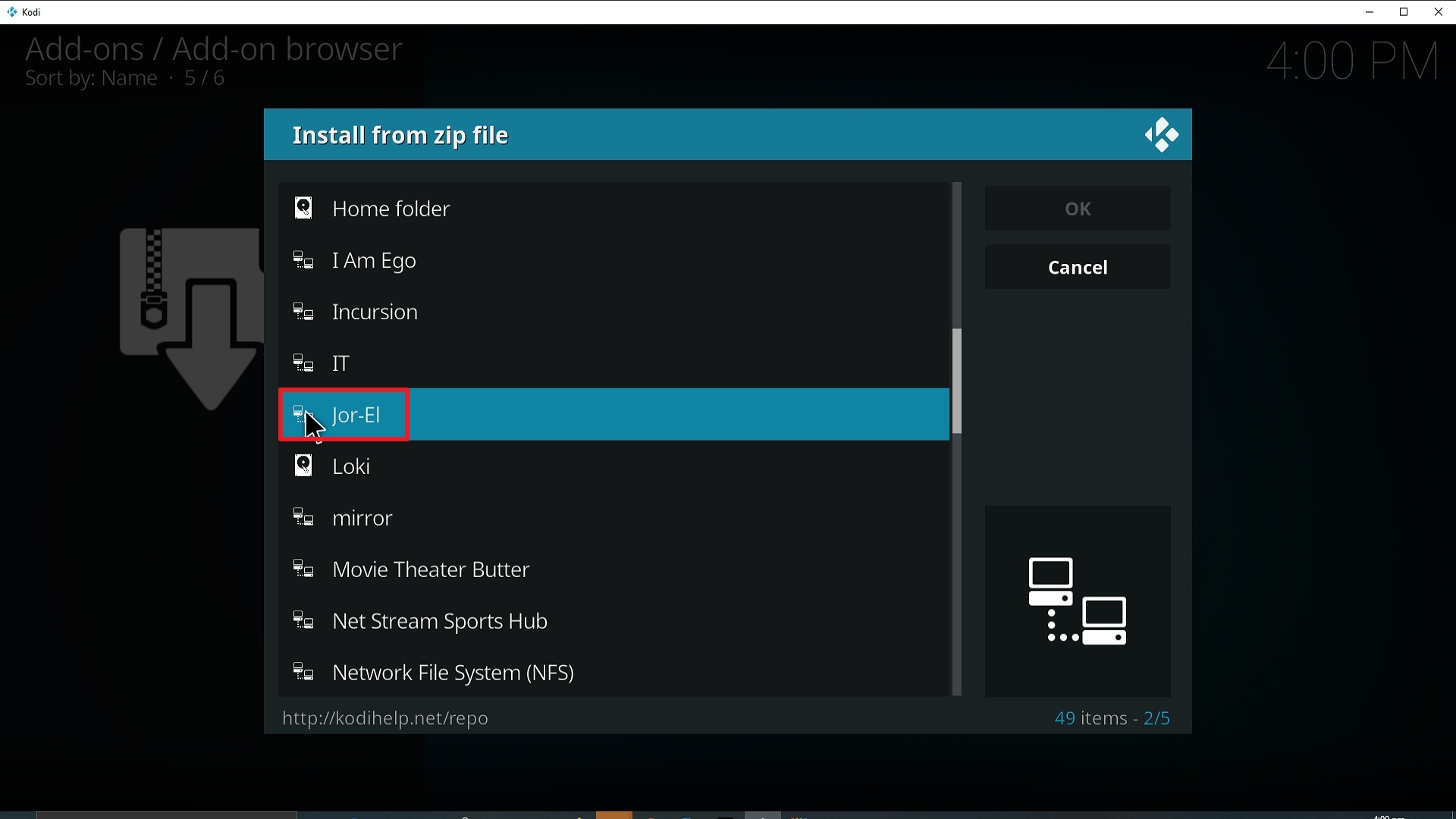Click the network icon beside Incursion
Image resolution: width=1456 pixels, height=819 pixels.
(x=303, y=312)
